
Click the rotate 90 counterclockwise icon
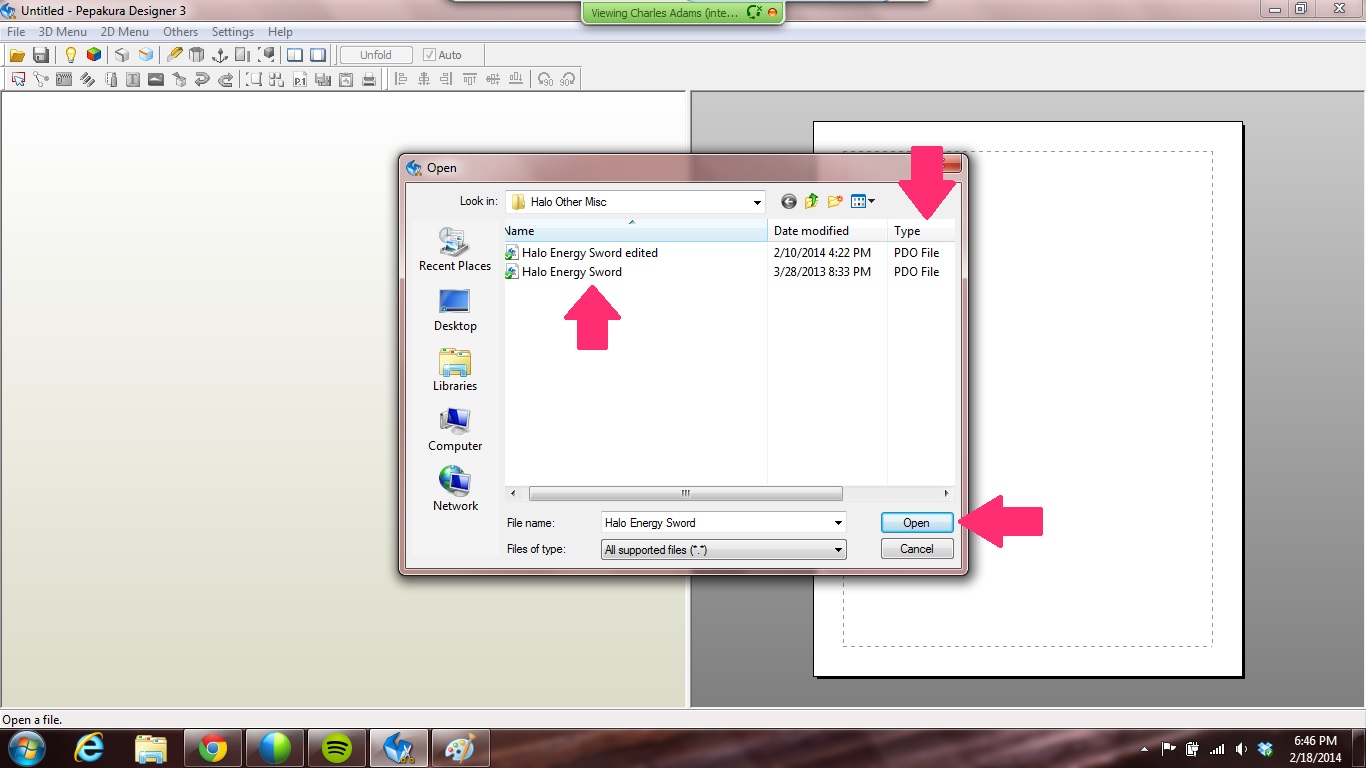(x=545, y=80)
